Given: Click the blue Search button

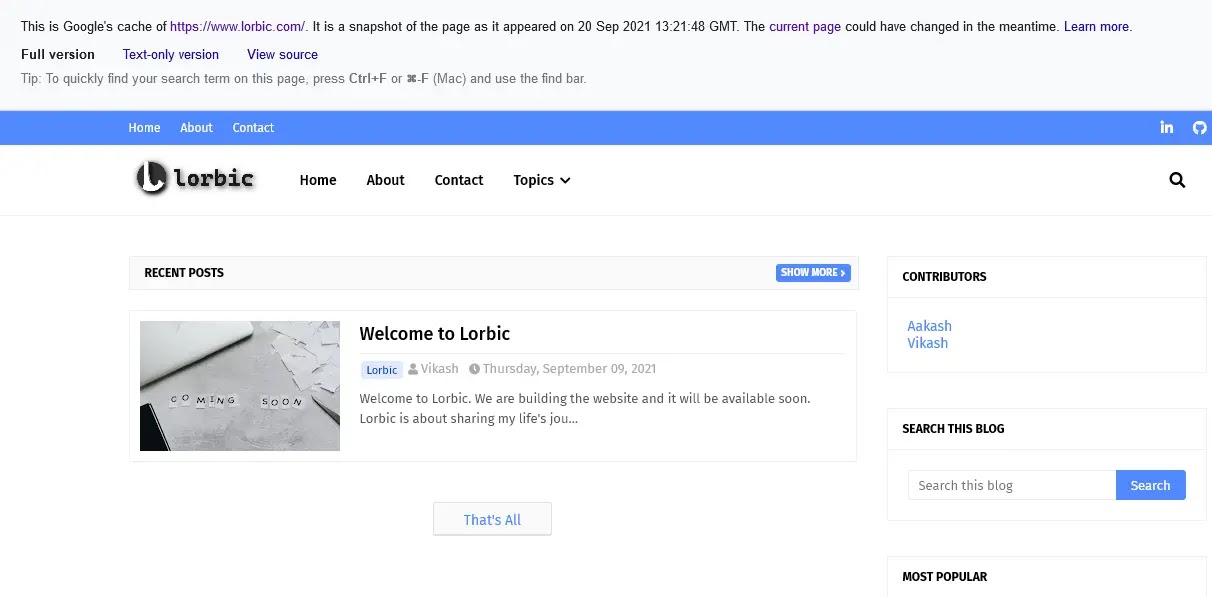Looking at the screenshot, I should click(1150, 485).
